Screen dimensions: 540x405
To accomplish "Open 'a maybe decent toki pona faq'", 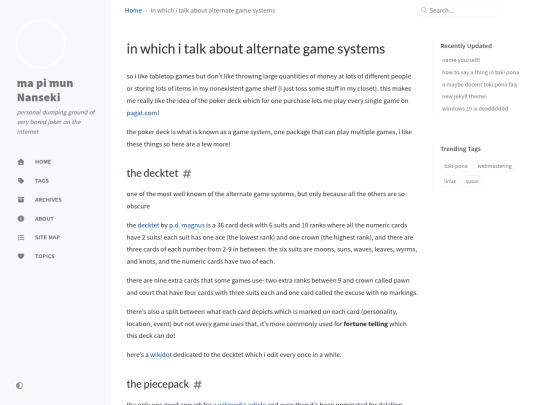I will click(479, 84).
